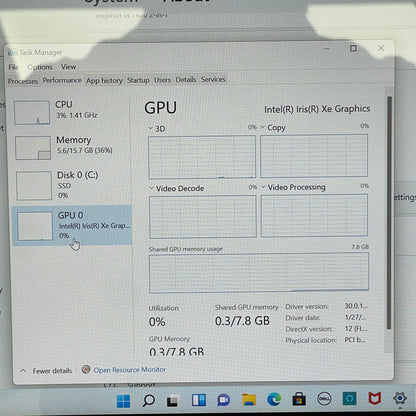The height and width of the screenshot is (416, 416).
Task: Open the Copy graph engine dropdown
Action: click(273, 128)
